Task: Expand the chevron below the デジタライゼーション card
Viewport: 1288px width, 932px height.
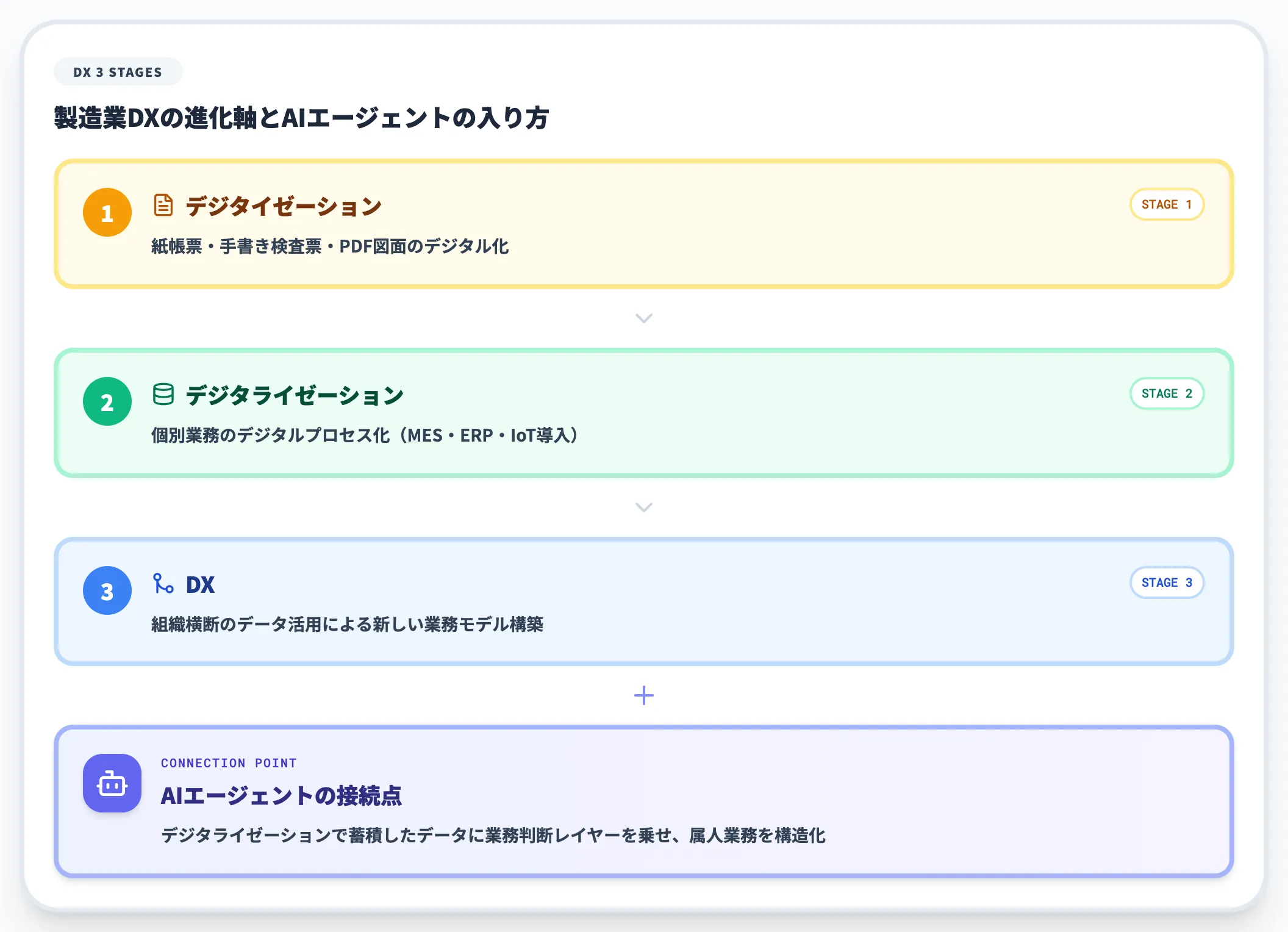Action: (643, 507)
